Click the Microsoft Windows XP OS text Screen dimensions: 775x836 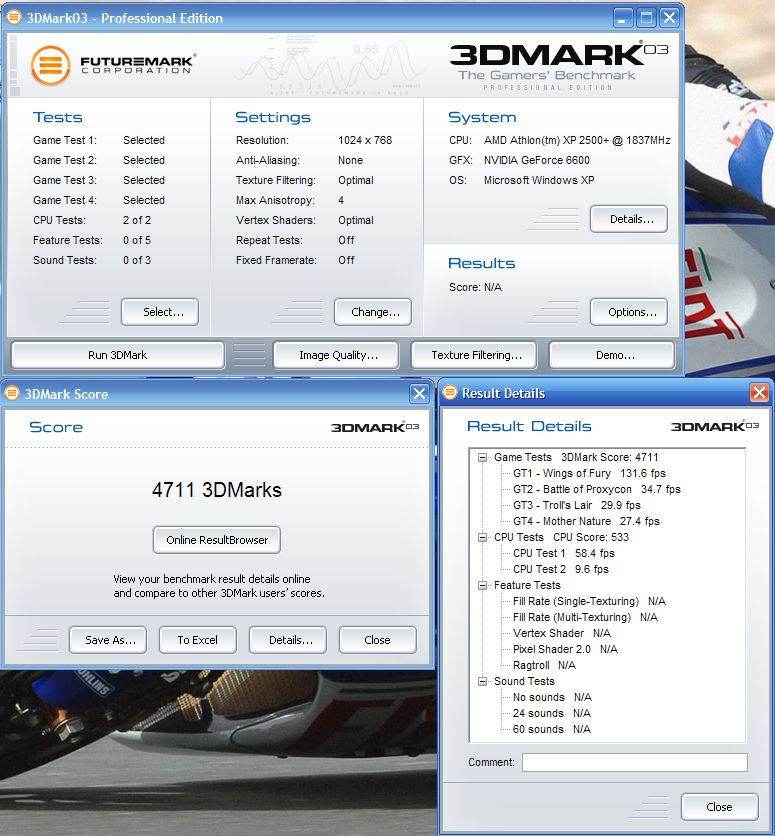(539, 180)
